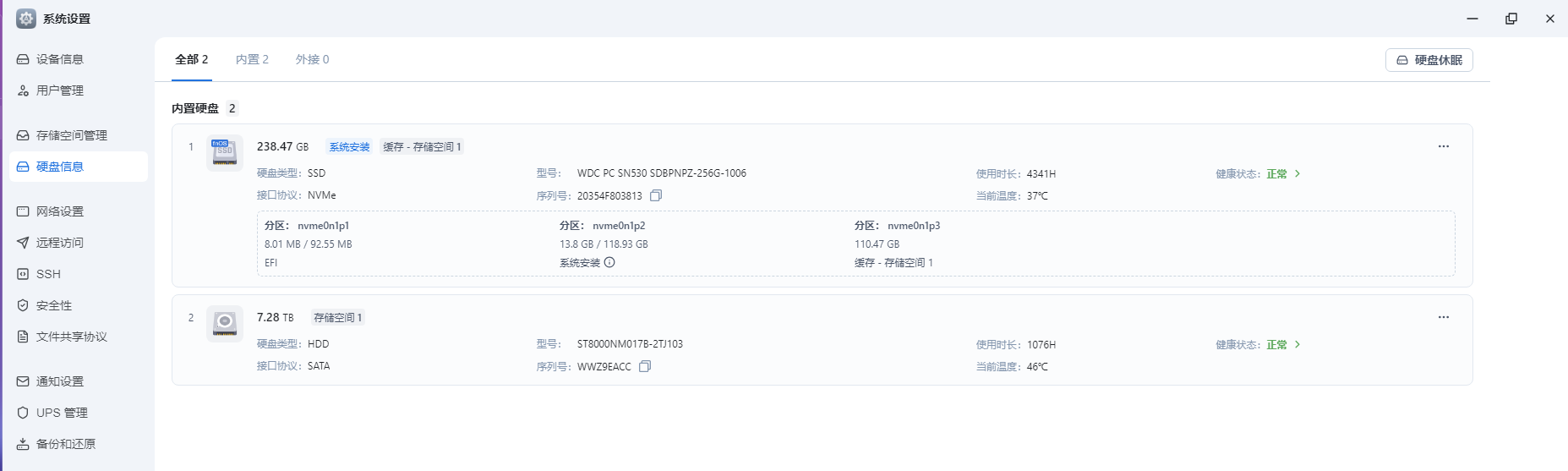Viewport: 1568px width, 471px height.
Task: Click the 1076H usage hours value
Action: pyautogui.click(x=1041, y=345)
